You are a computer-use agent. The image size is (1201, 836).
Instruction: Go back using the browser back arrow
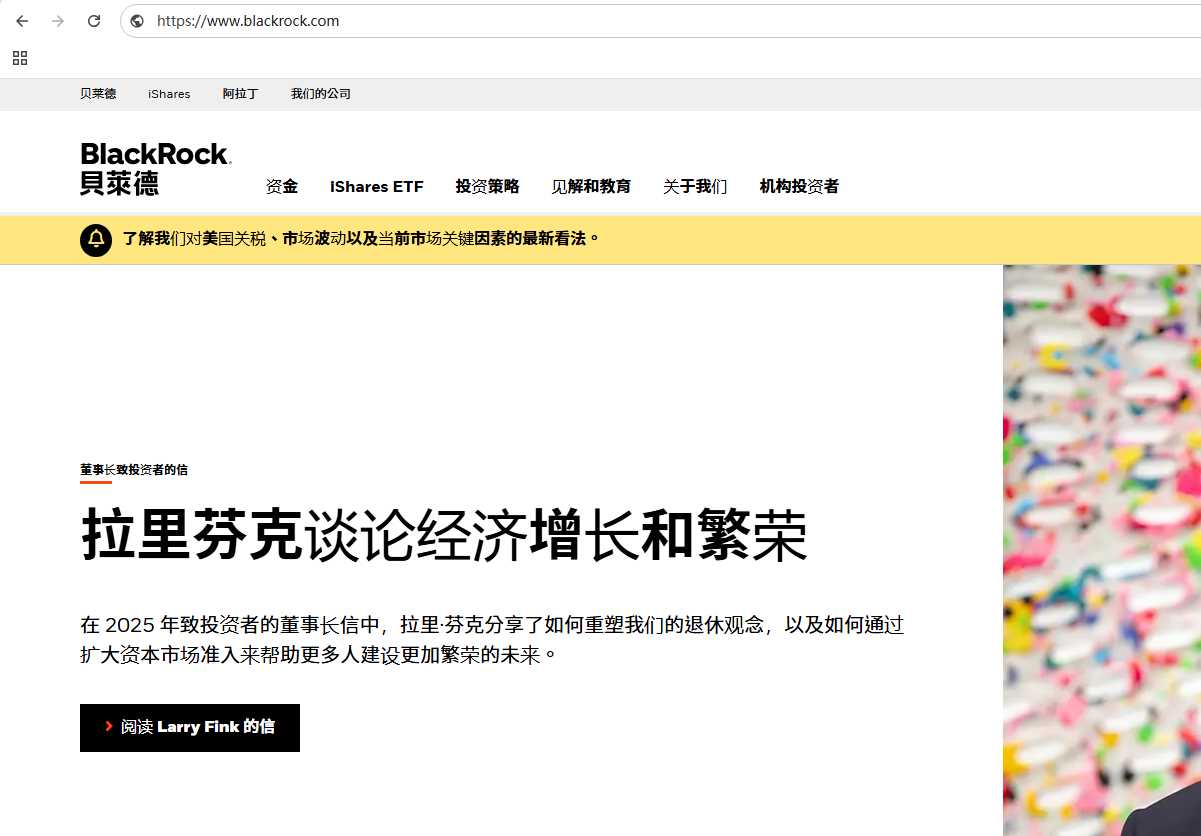(22, 20)
